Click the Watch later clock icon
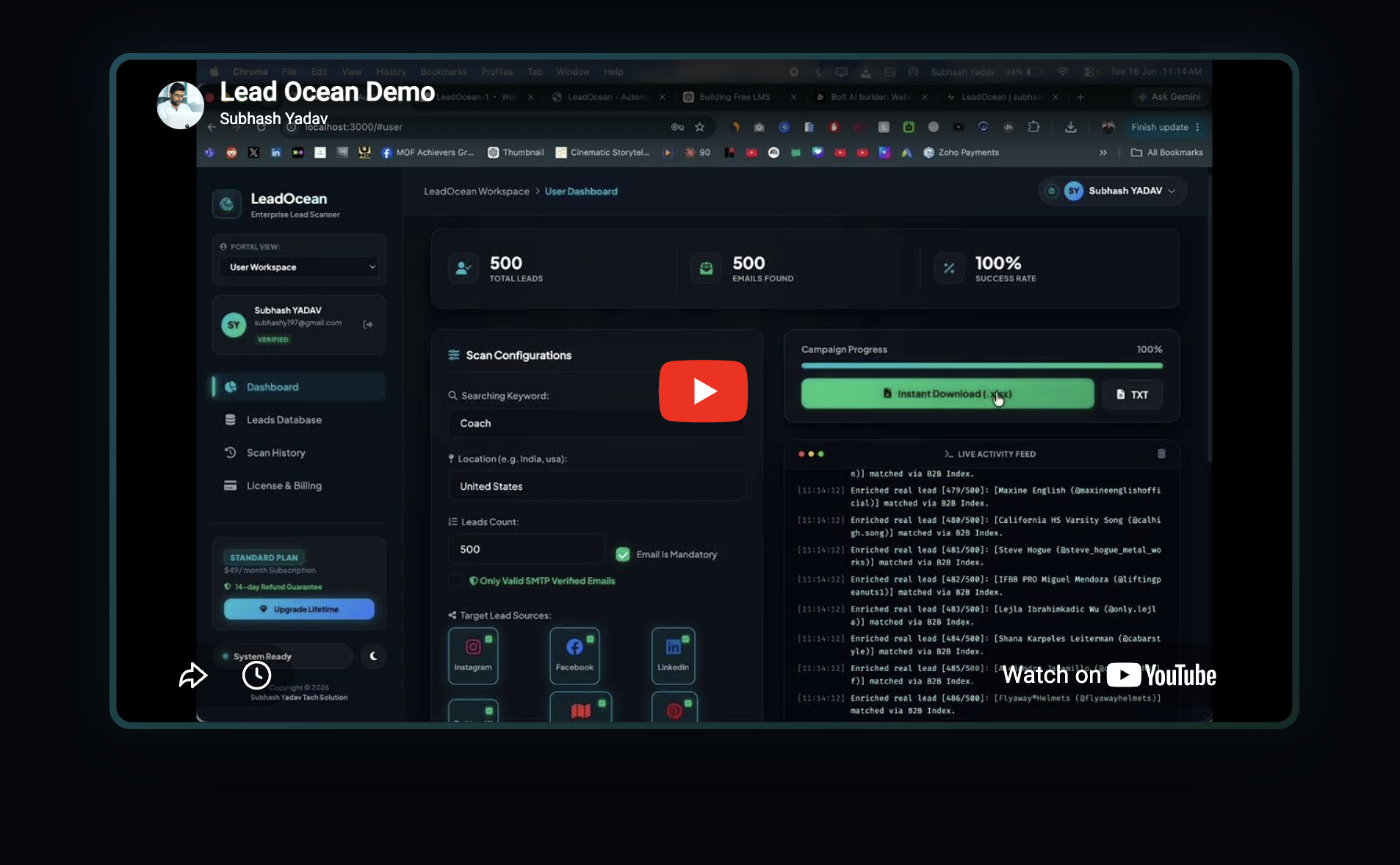 pyautogui.click(x=256, y=675)
